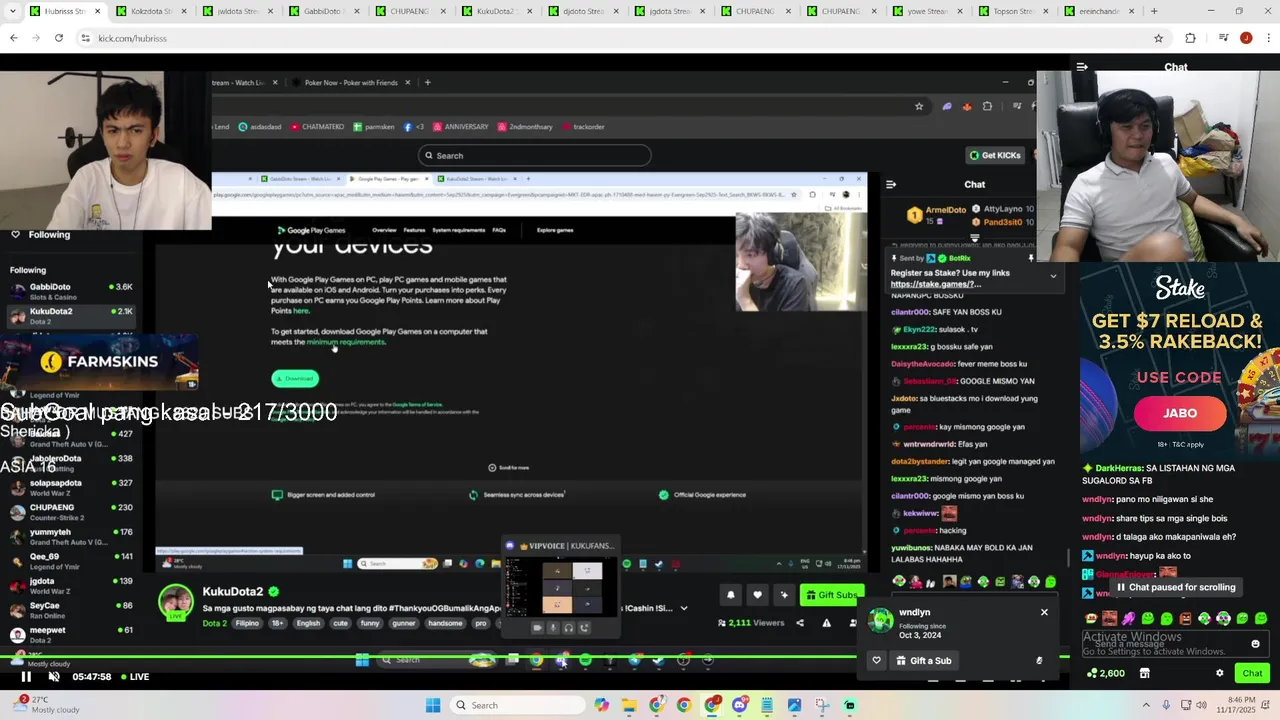Collapse the inner stream chat panel
The width and height of the screenshot is (1280, 720).
(891, 184)
